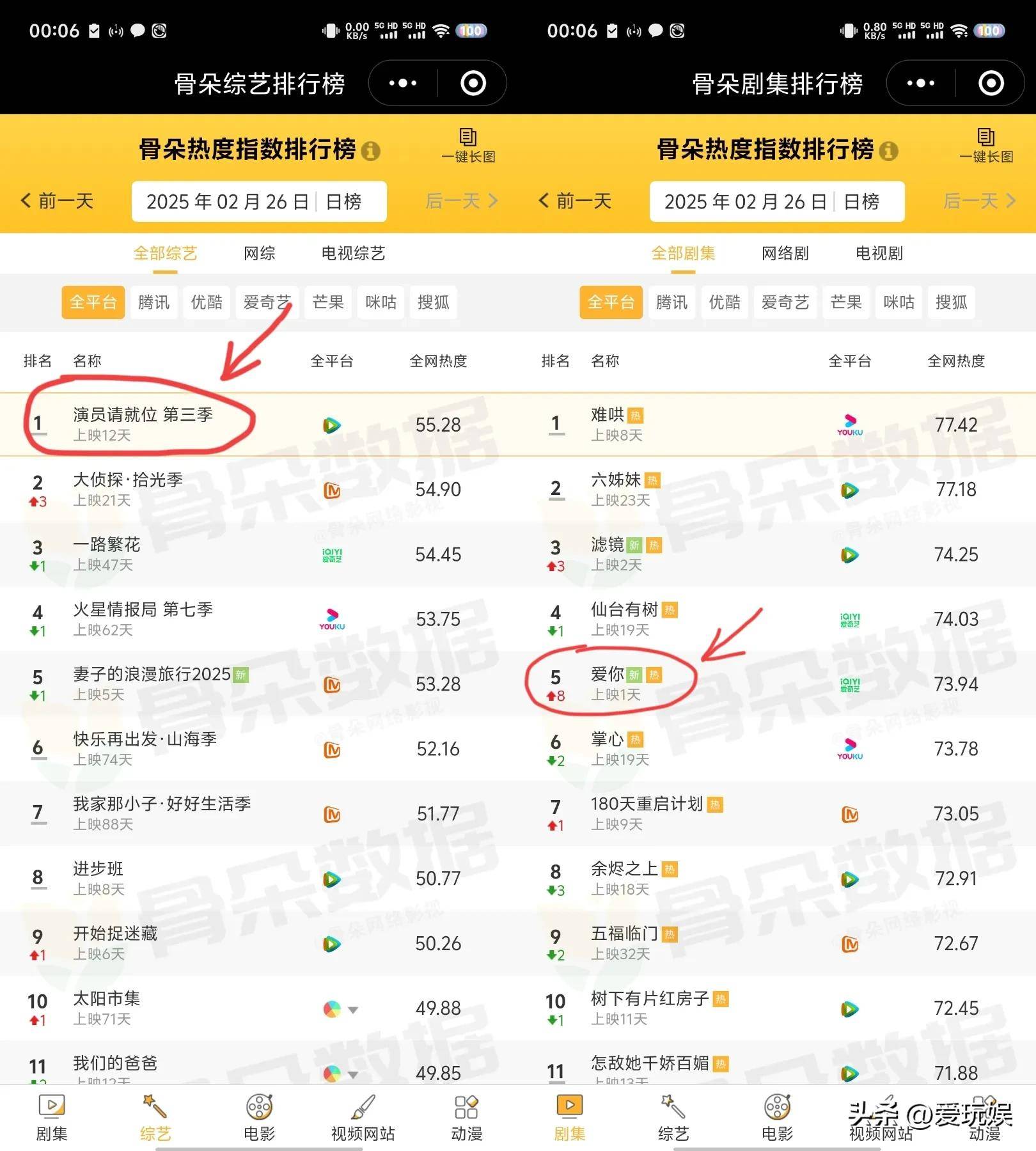Open 剧集 in the left screen's bottom navigation
The width and height of the screenshot is (1036, 1151).
click(x=52, y=1118)
